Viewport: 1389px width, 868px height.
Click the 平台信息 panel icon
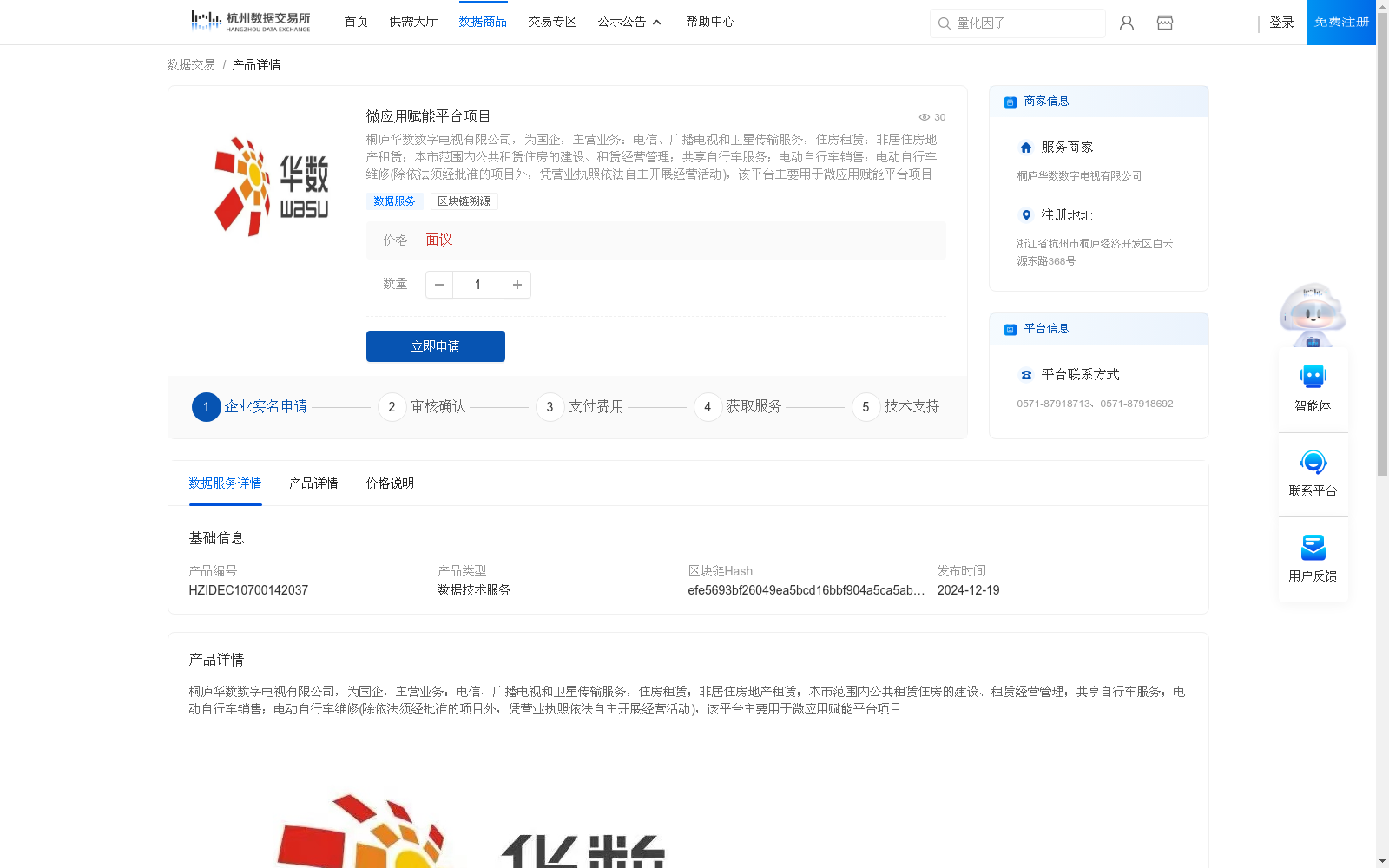(x=1010, y=329)
